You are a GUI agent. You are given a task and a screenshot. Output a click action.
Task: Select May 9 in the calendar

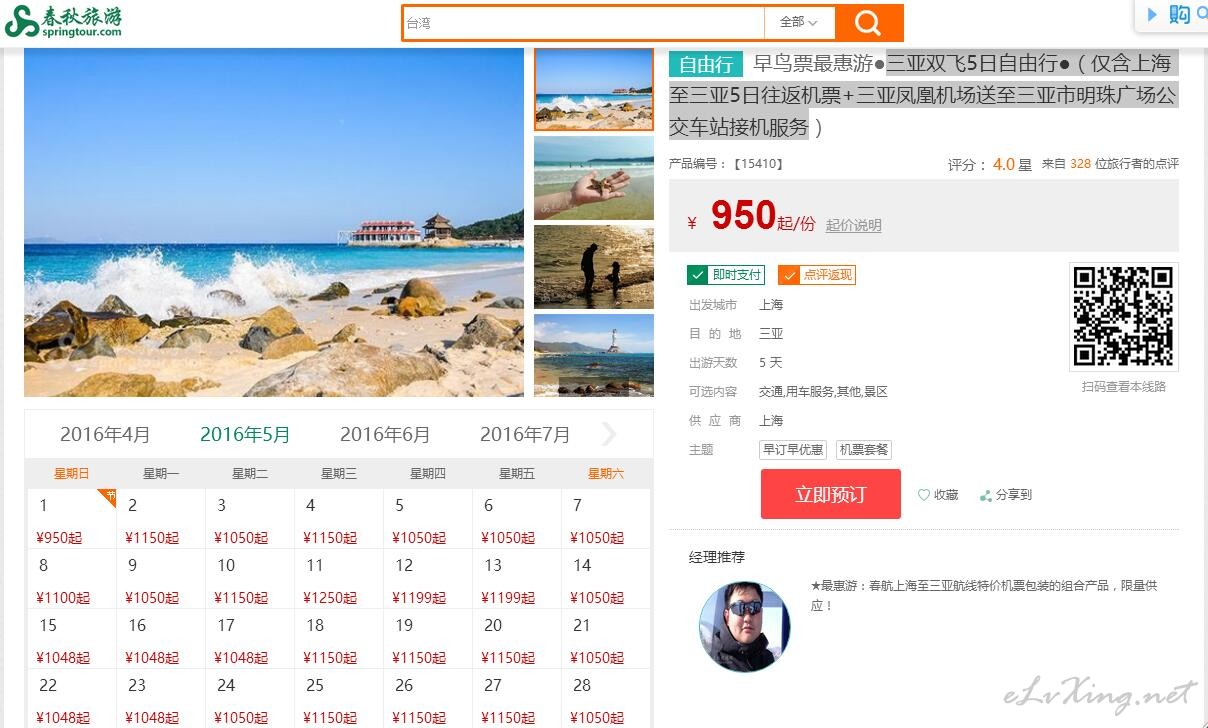pyautogui.click(x=161, y=579)
